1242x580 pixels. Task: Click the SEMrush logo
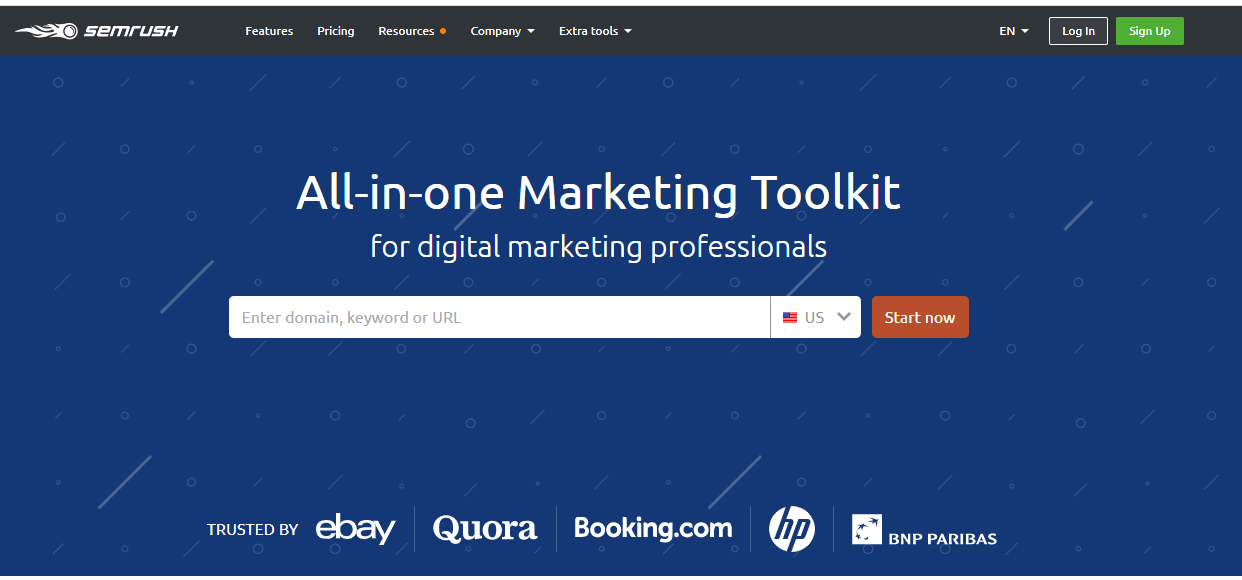tap(97, 31)
